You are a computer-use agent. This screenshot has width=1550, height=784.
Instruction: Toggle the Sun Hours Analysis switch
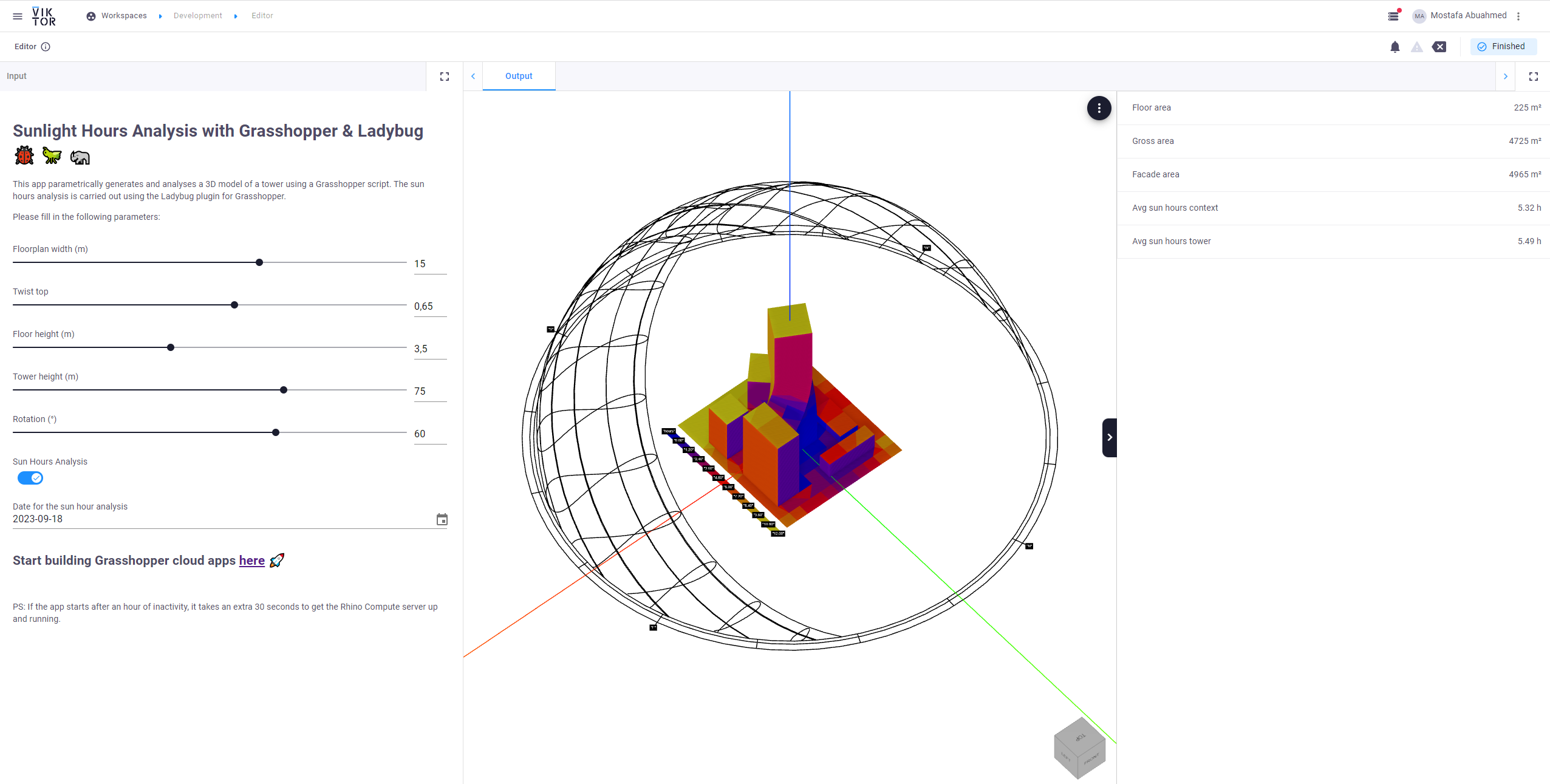coord(30,478)
